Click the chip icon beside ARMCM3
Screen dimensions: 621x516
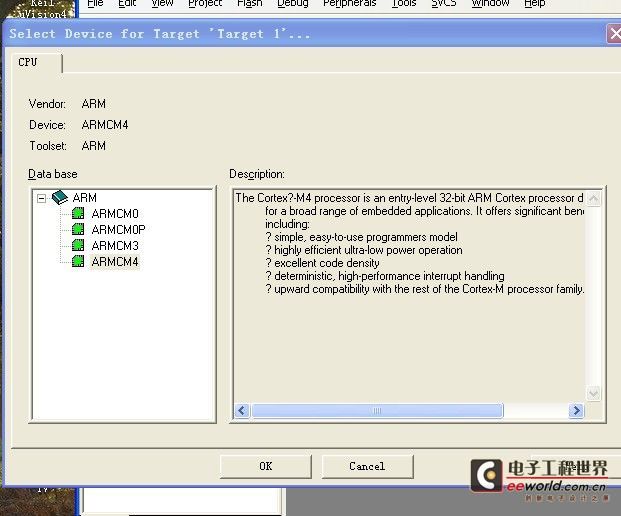78,246
